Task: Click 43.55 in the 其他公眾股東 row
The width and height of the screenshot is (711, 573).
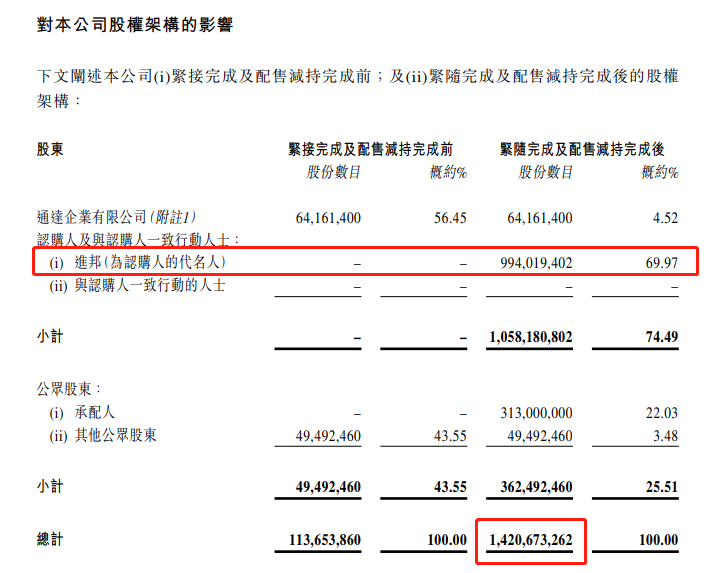Action: [450, 436]
